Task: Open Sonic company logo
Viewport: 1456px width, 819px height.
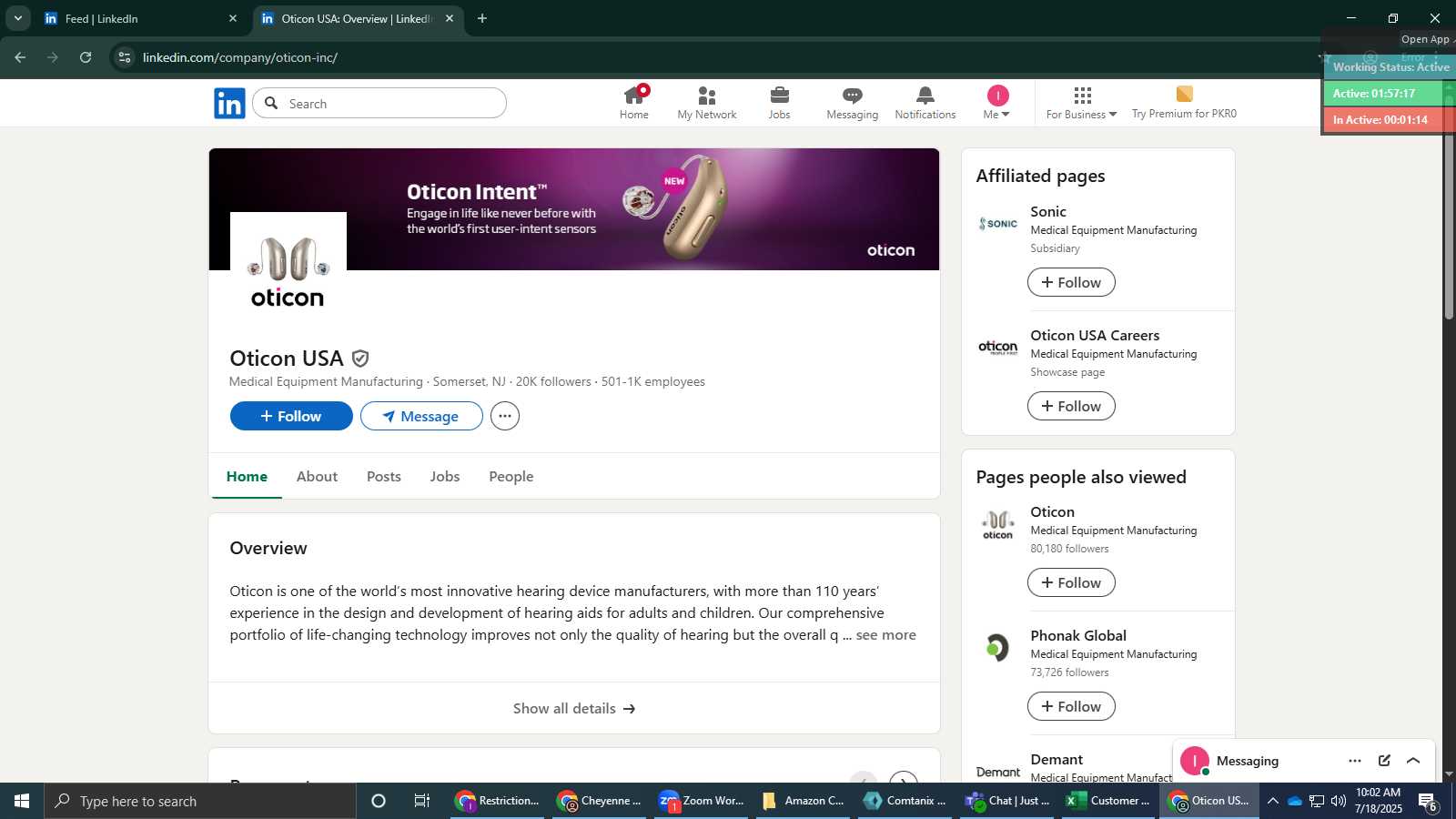Action: click(x=998, y=224)
